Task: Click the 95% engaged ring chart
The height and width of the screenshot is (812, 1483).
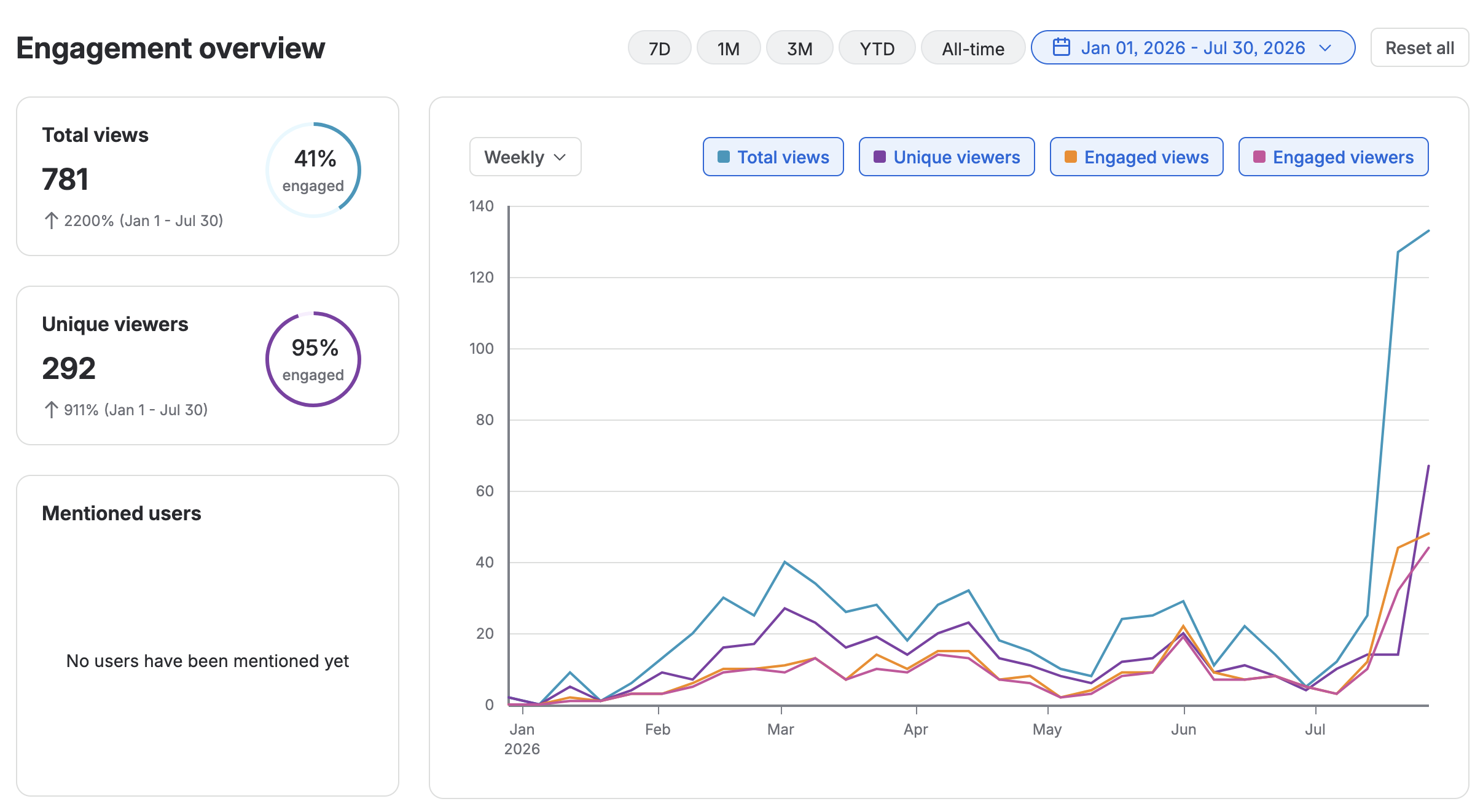Action: coord(313,359)
